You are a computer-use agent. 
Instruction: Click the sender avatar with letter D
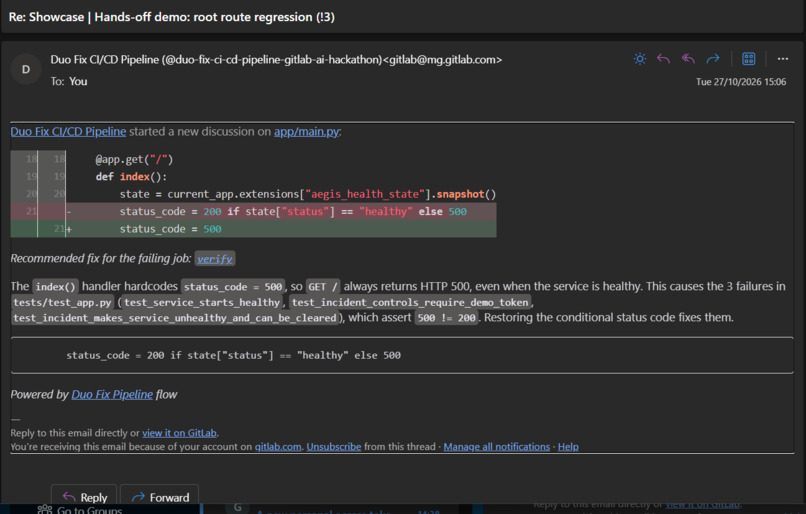click(x=26, y=69)
